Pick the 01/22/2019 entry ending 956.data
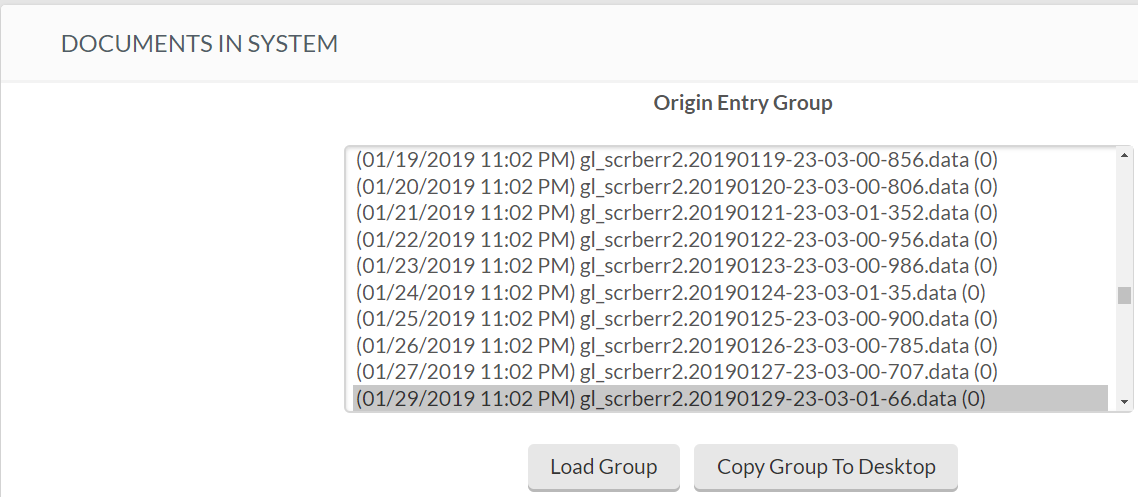 click(x=677, y=240)
